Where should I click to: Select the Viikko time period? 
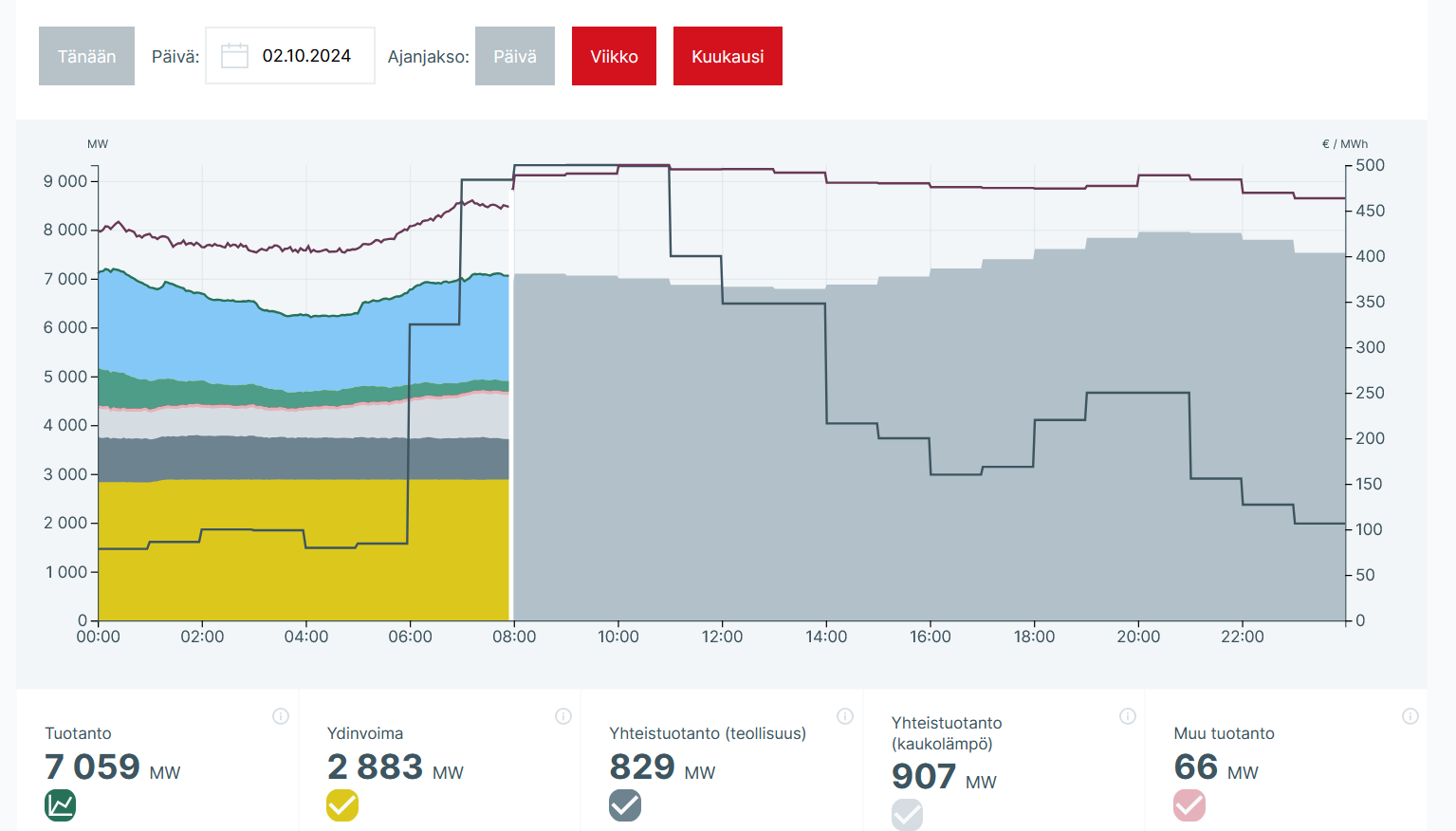(x=614, y=56)
